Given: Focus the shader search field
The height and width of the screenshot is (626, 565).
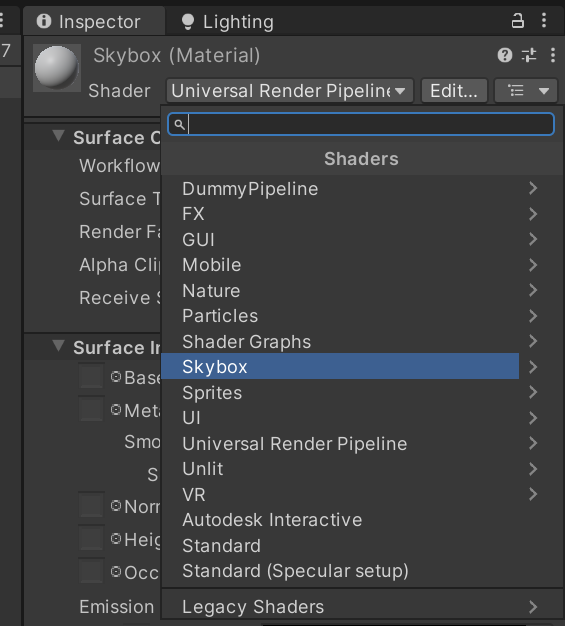Looking at the screenshot, I should (361, 124).
